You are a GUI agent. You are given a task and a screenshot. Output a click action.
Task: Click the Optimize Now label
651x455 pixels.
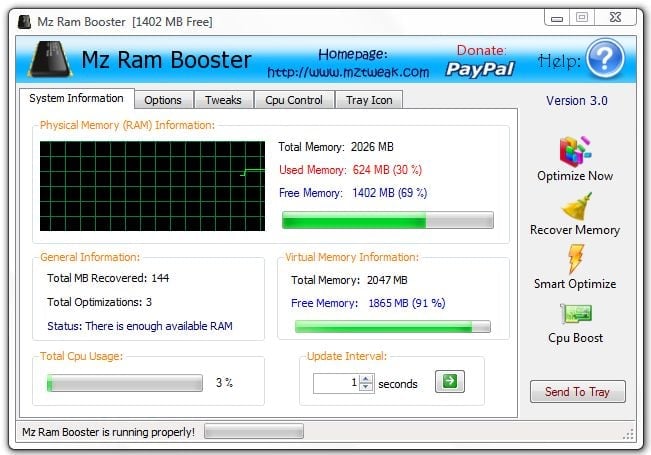click(x=575, y=176)
